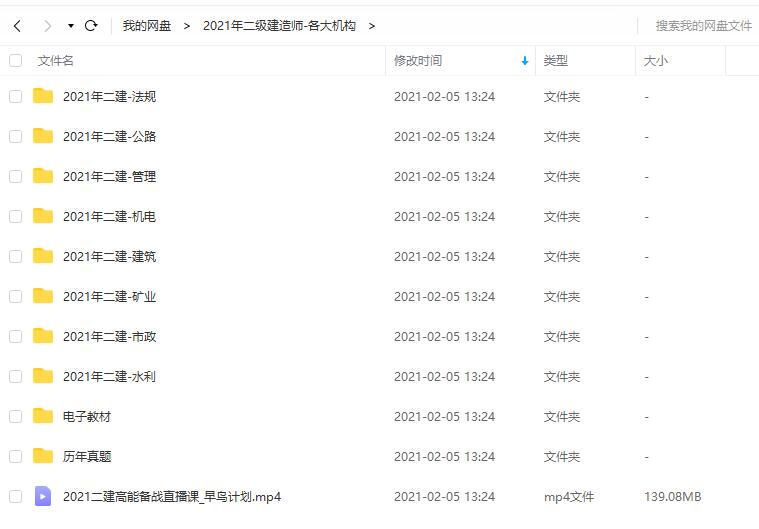Tick the checkbox for 2021年二建-水利
The image size is (759, 529).
pyautogui.click(x=15, y=376)
